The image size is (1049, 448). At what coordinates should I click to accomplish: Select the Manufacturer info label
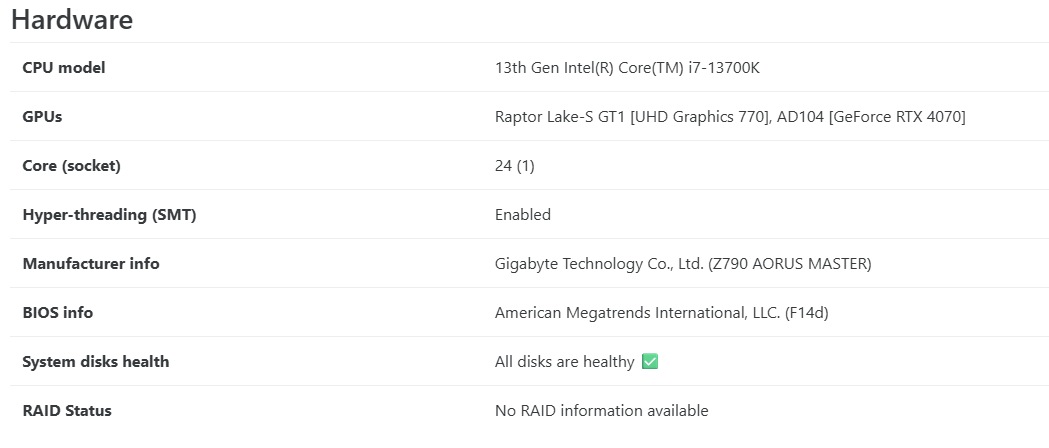(91, 264)
